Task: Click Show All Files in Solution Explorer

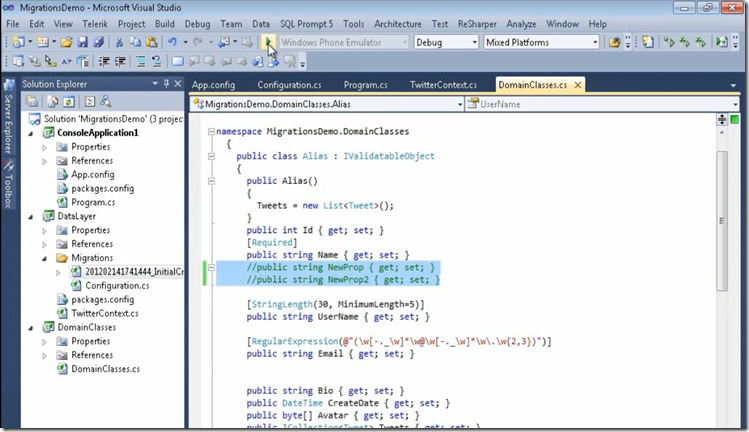Action: tap(53, 101)
